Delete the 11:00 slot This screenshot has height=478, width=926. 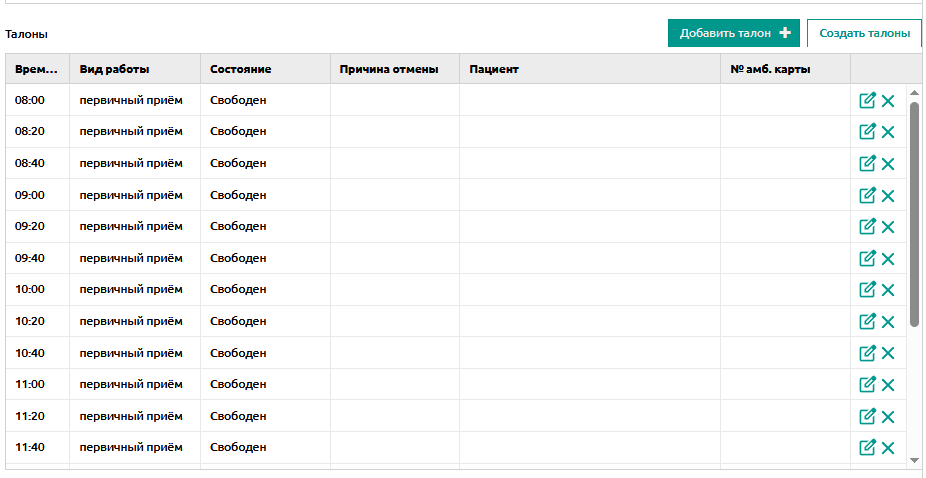888,385
